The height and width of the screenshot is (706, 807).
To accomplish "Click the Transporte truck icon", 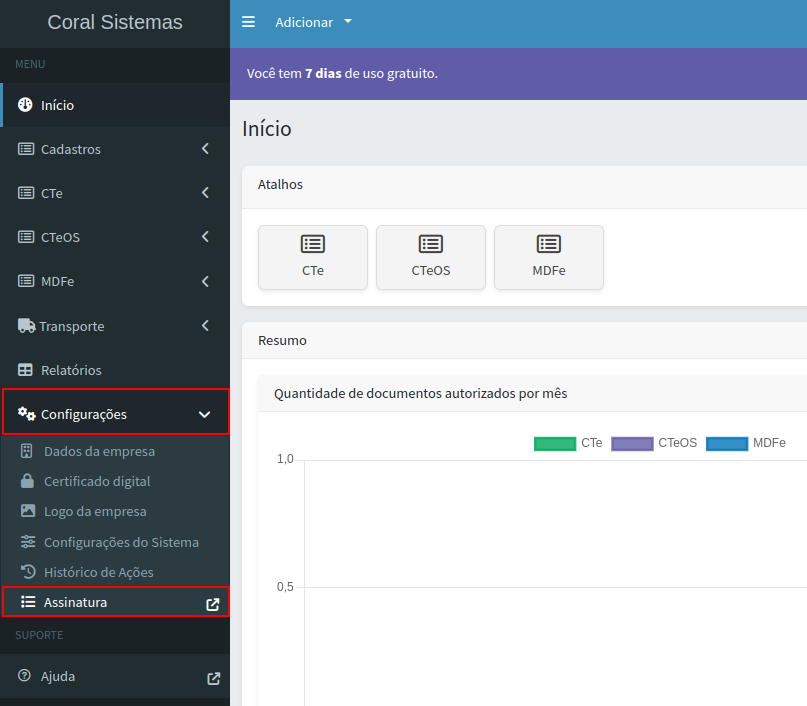I will click(27, 326).
